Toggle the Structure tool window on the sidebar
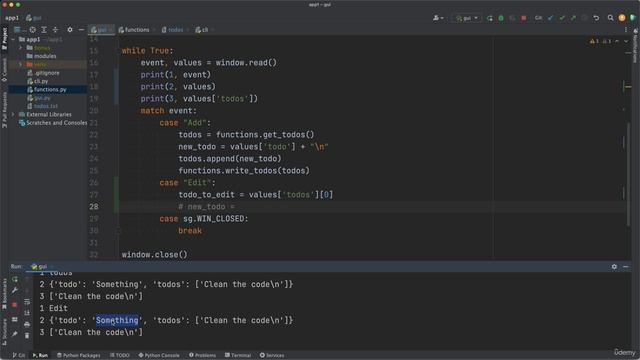640x360 pixels. pyautogui.click(x=4, y=331)
